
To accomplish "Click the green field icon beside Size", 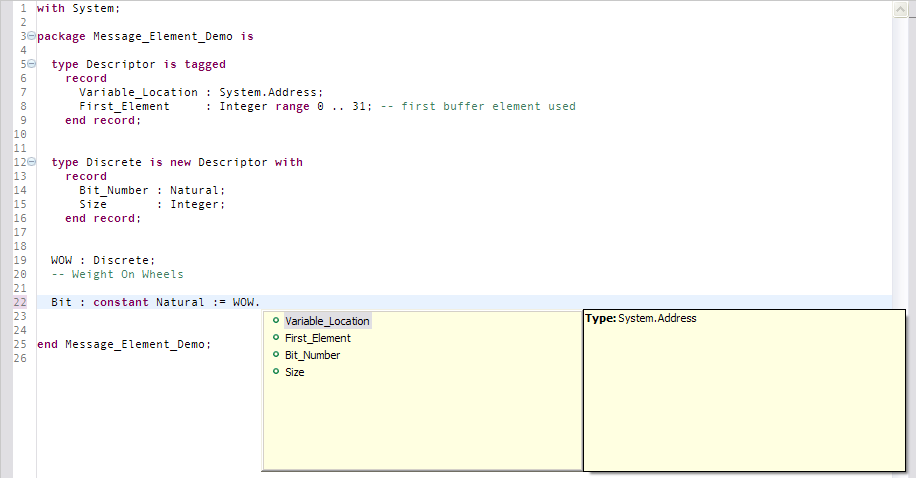I will click(x=276, y=371).
